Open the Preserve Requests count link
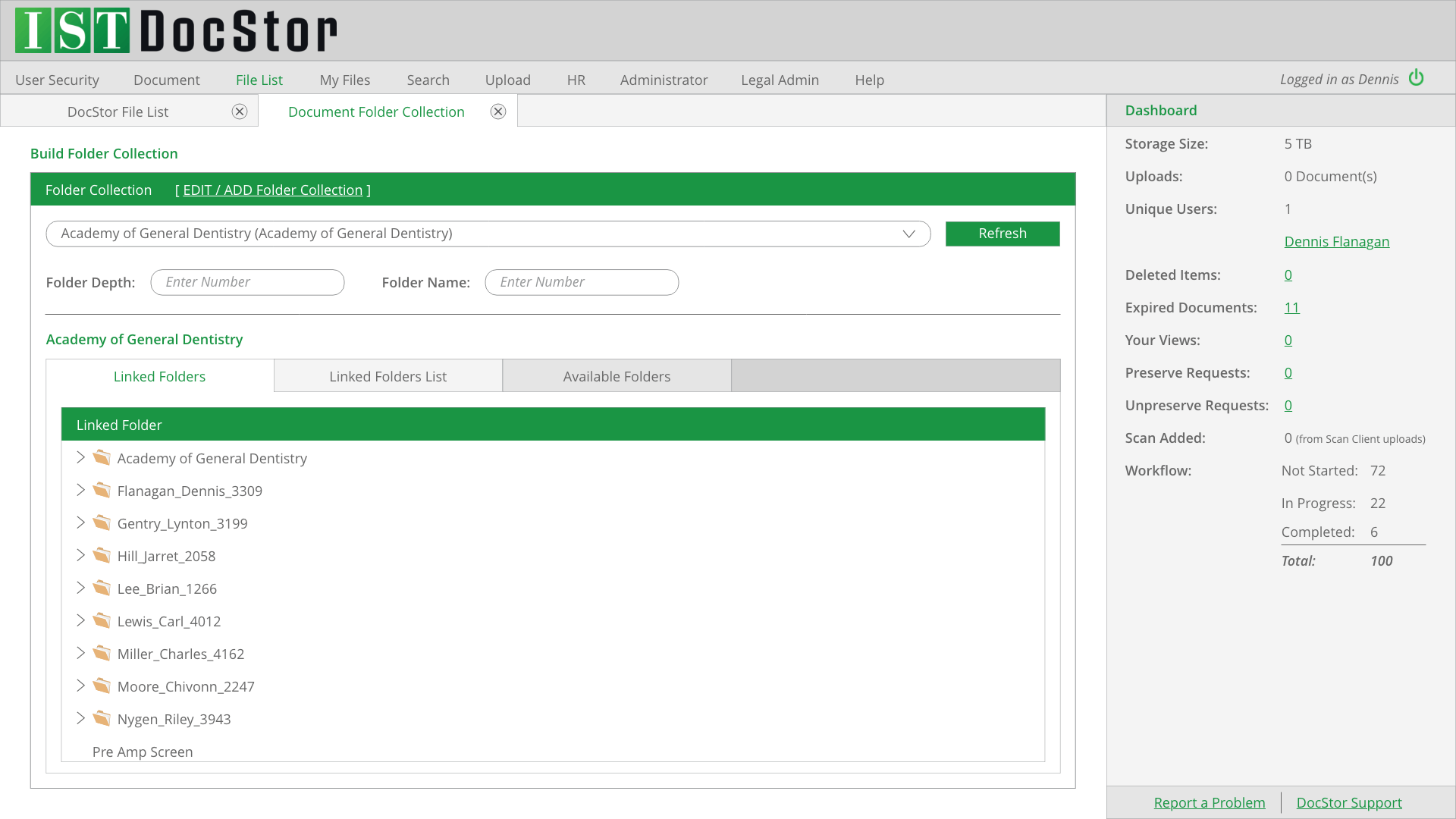Image resolution: width=1456 pixels, height=819 pixels. [x=1288, y=372]
